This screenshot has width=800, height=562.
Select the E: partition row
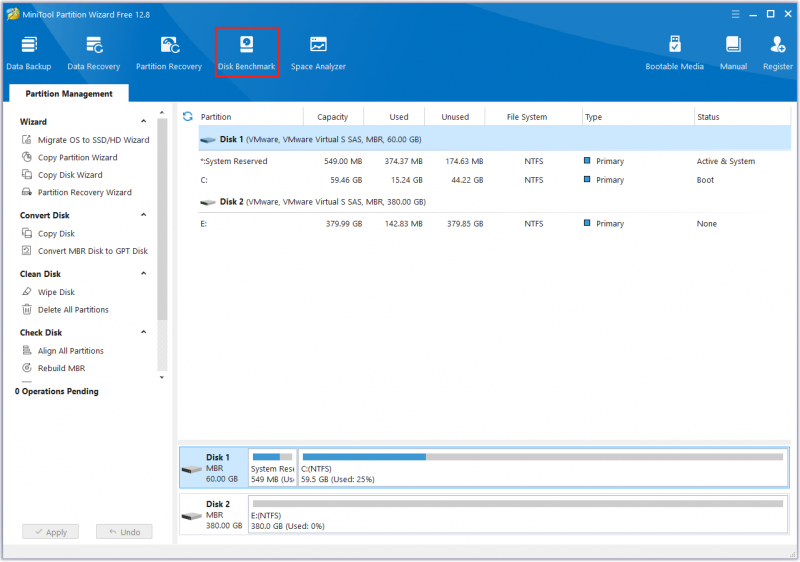[494, 223]
